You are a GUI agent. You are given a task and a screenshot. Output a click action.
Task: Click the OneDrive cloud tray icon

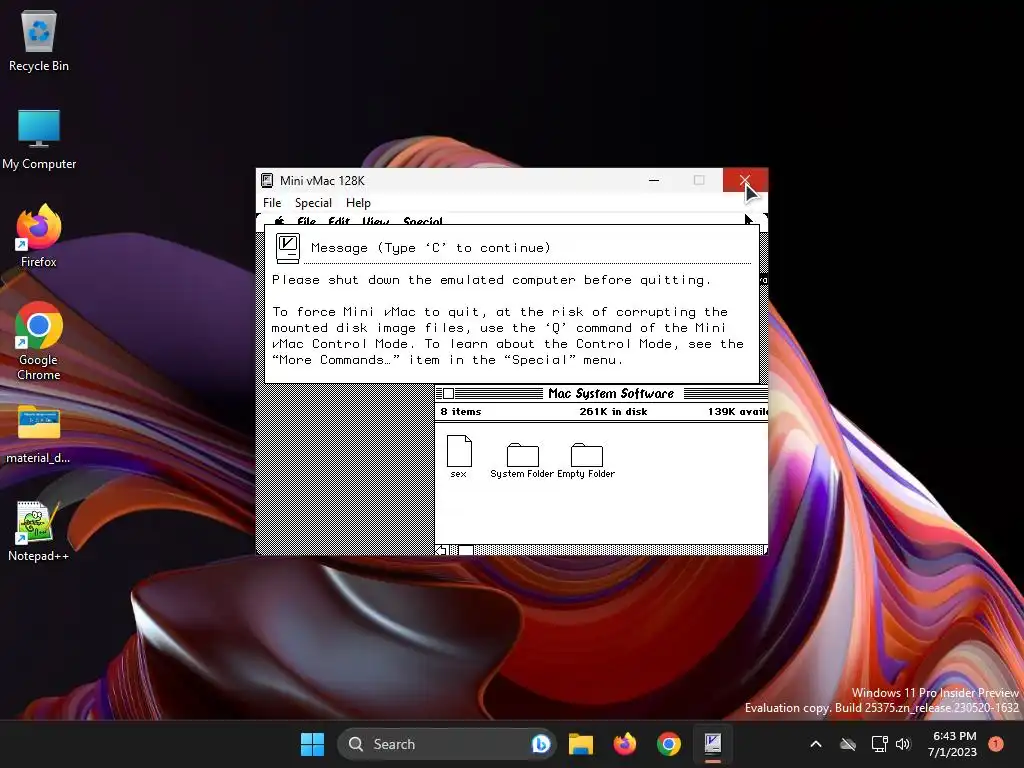tap(848, 744)
